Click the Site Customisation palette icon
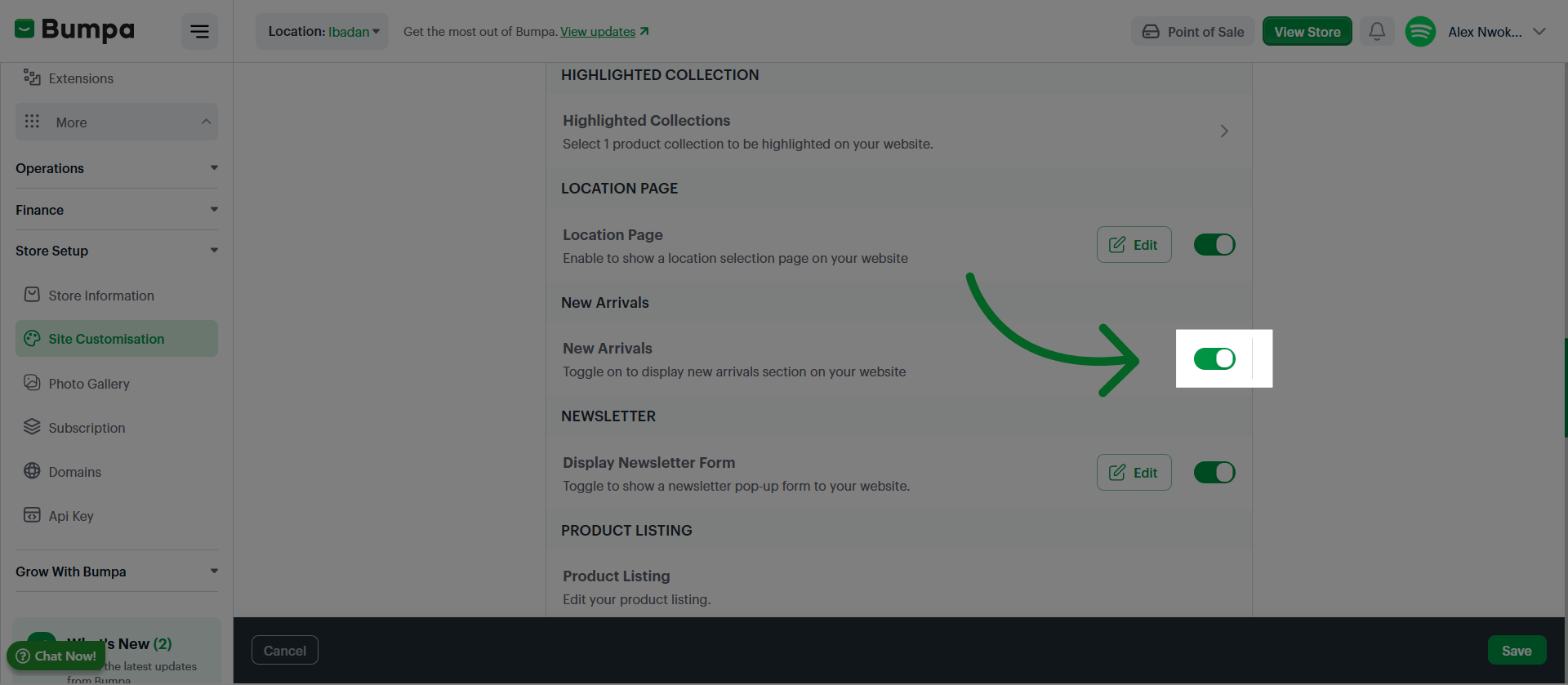Image resolution: width=1568 pixels, height=685 pixels. coord(32,338)
